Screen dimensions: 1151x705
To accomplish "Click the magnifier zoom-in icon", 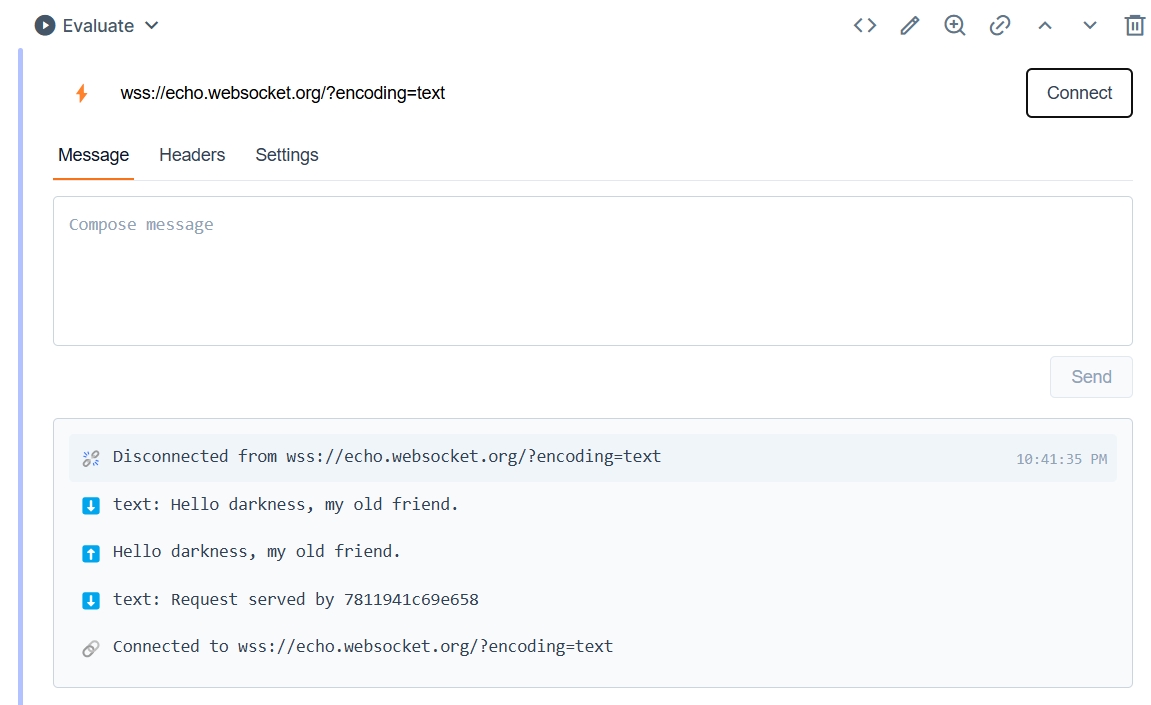I will point(955,25).
